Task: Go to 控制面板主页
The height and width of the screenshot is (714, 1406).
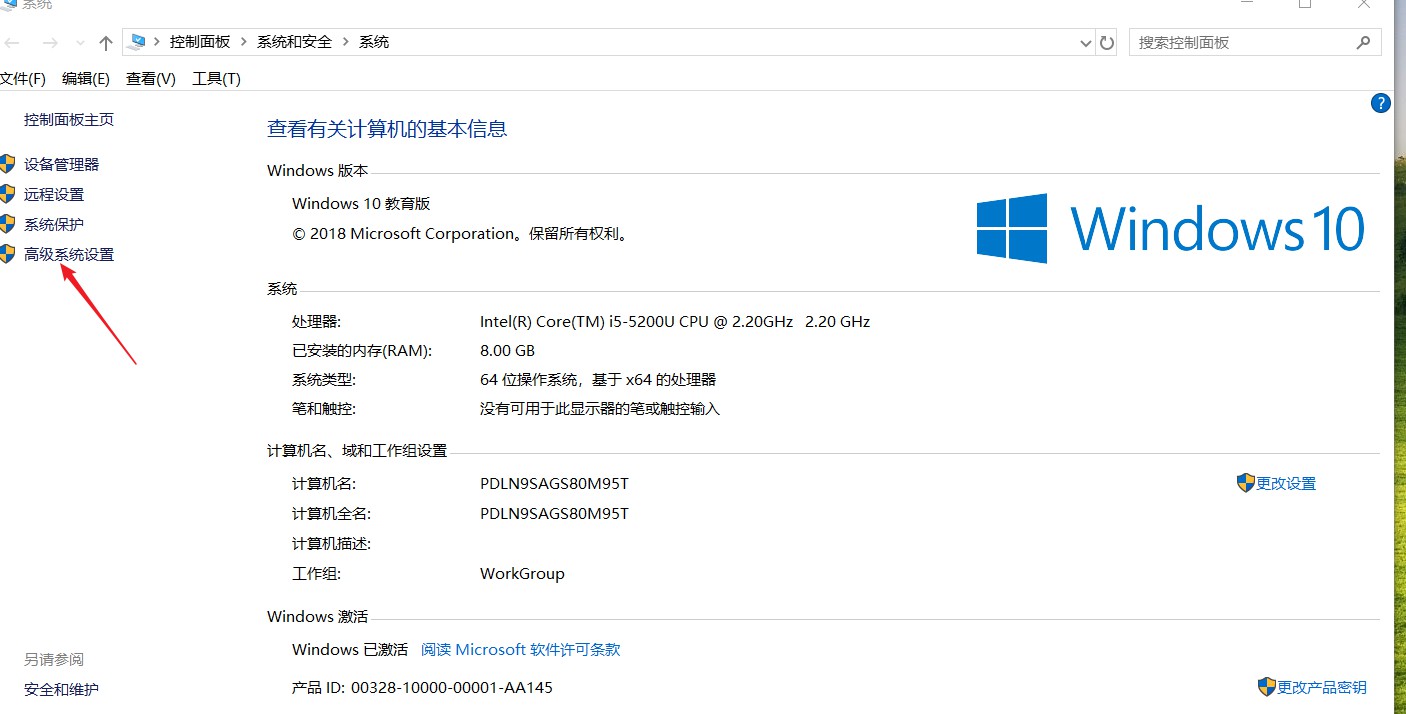Action: (x=69, y=119)
